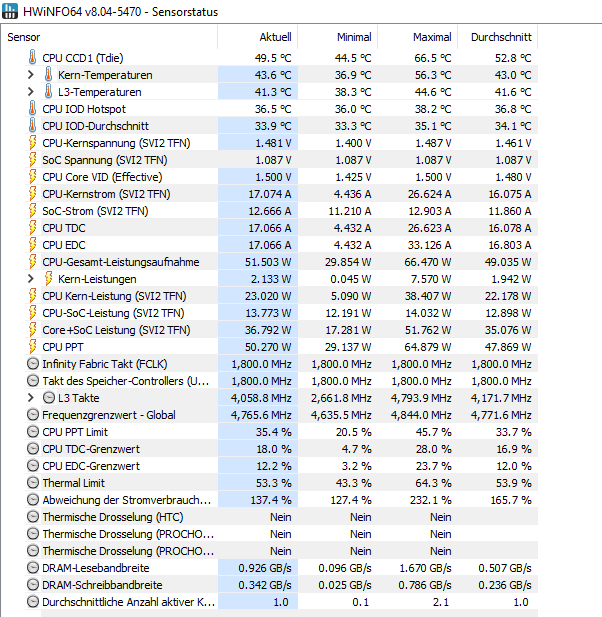Click the circle icon beside CPU PPT Limit
602x617 pixels.
pos(33,432)
